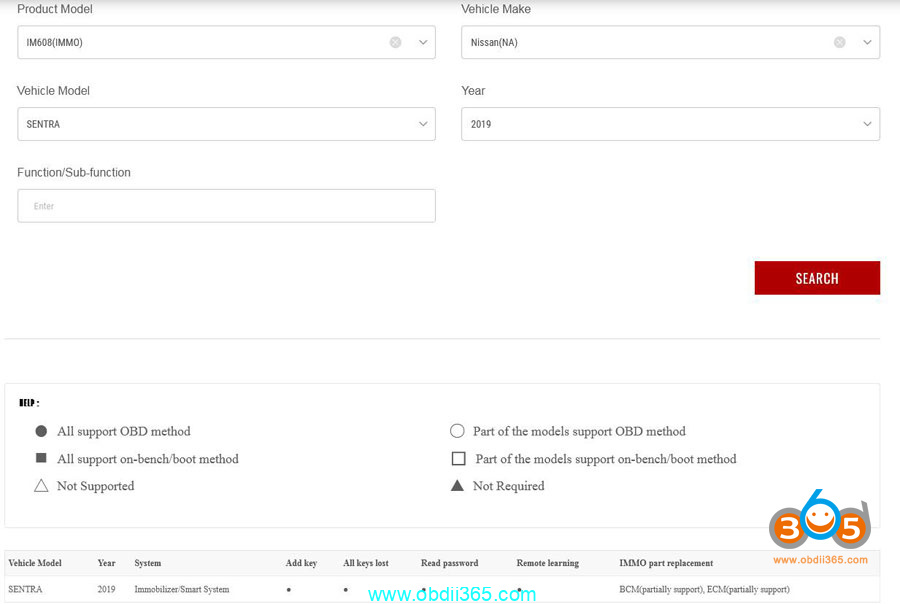Expand the Product Model dropdown arrow
Image resolution: width=900 pixels, height=604 pixels.
(423, 42)
